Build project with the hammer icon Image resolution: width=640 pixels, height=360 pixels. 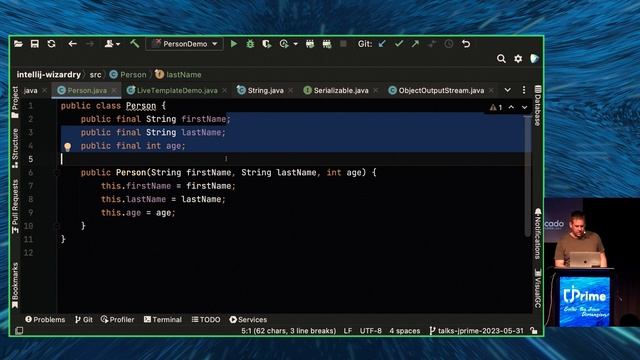click(x=135, y=44)
